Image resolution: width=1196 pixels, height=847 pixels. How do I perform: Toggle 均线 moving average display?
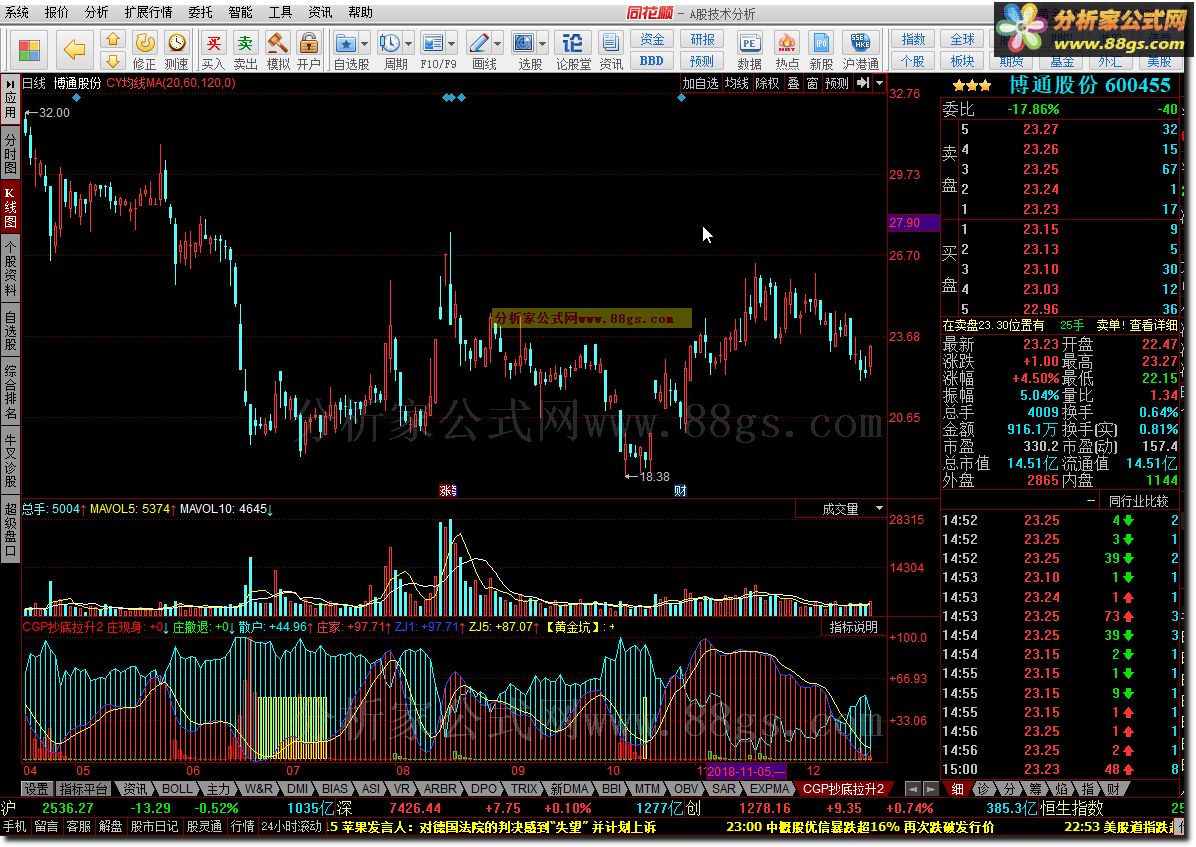click(737, 83)
